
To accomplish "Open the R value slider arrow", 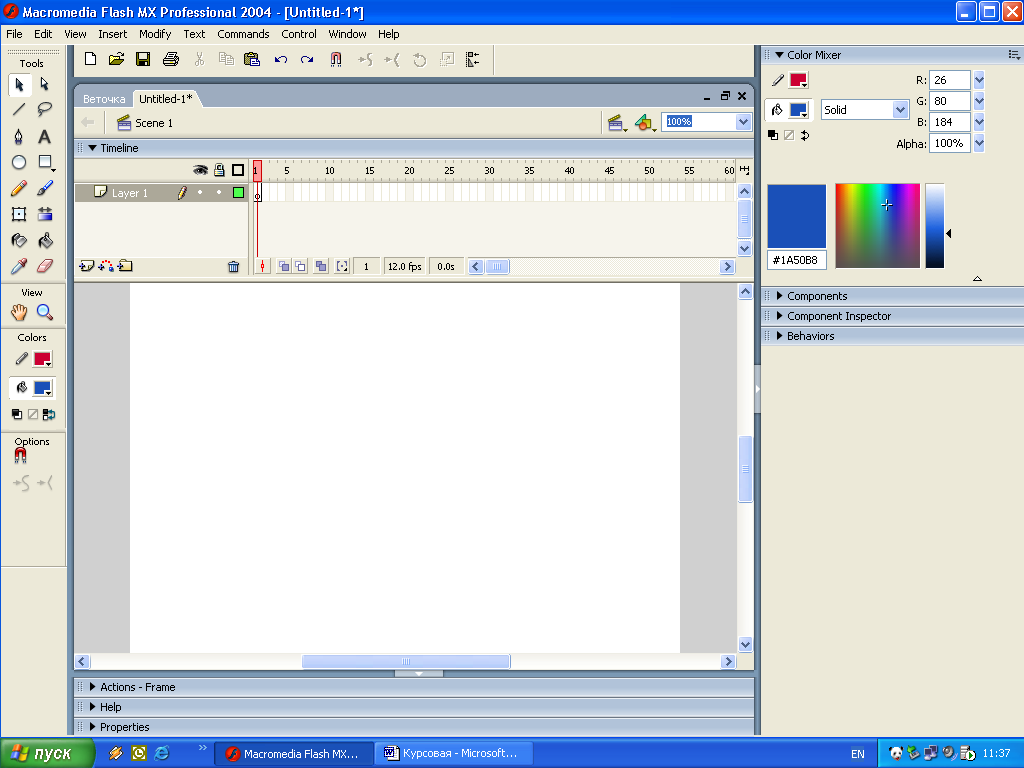I will 979,80.
